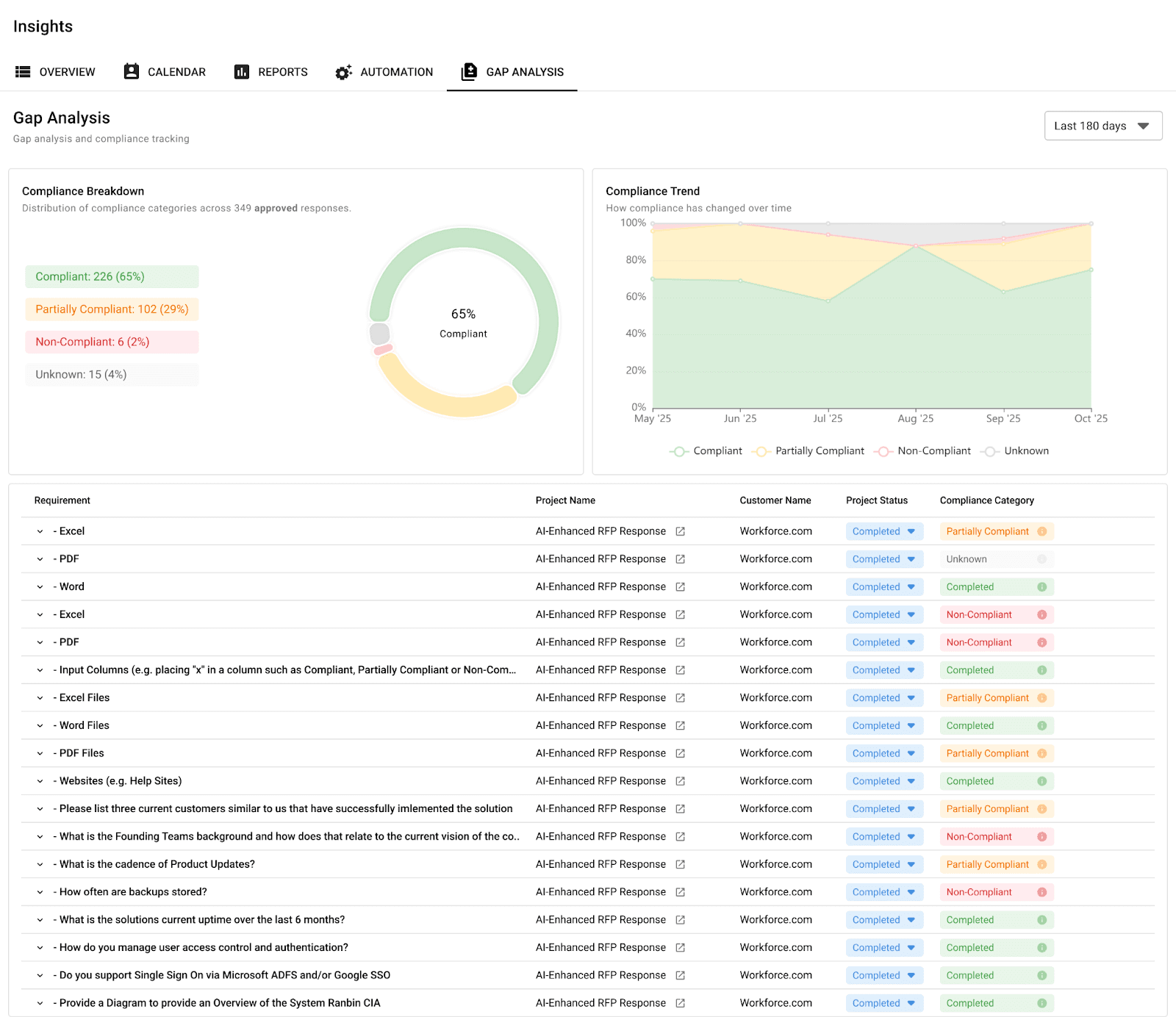Open the Overview tab
1176x1017 pixels.
click(55, 72)
